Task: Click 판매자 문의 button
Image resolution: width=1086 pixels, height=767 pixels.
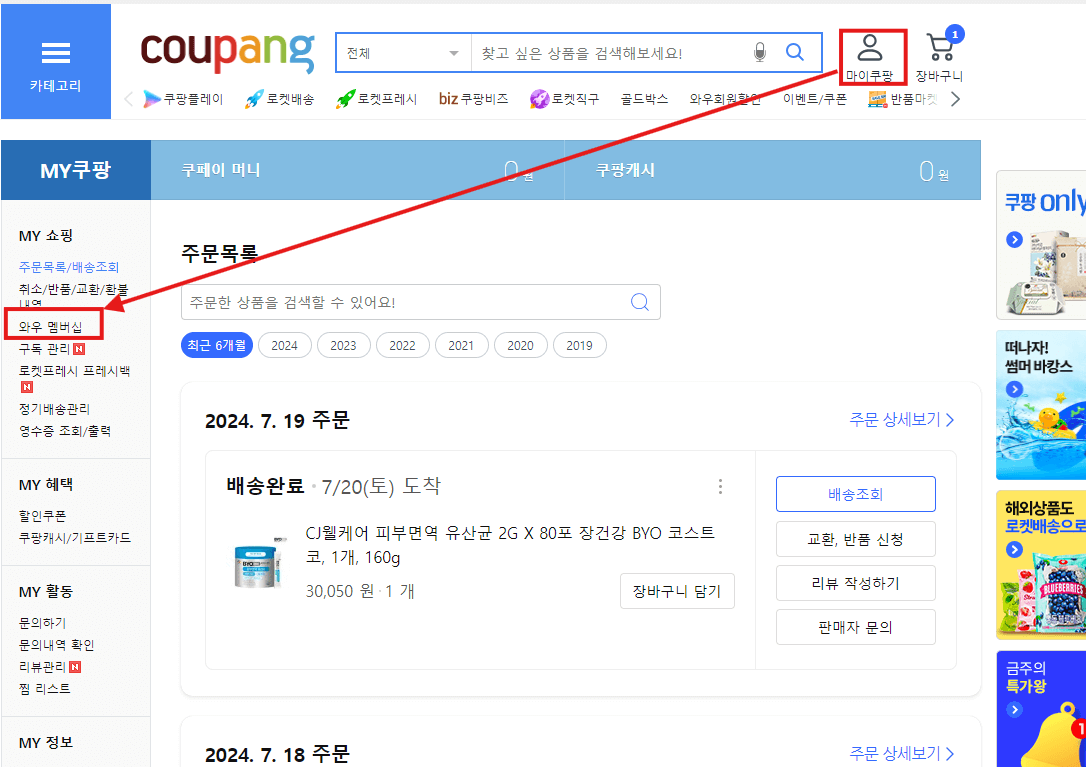Action: tap(855, 628)
